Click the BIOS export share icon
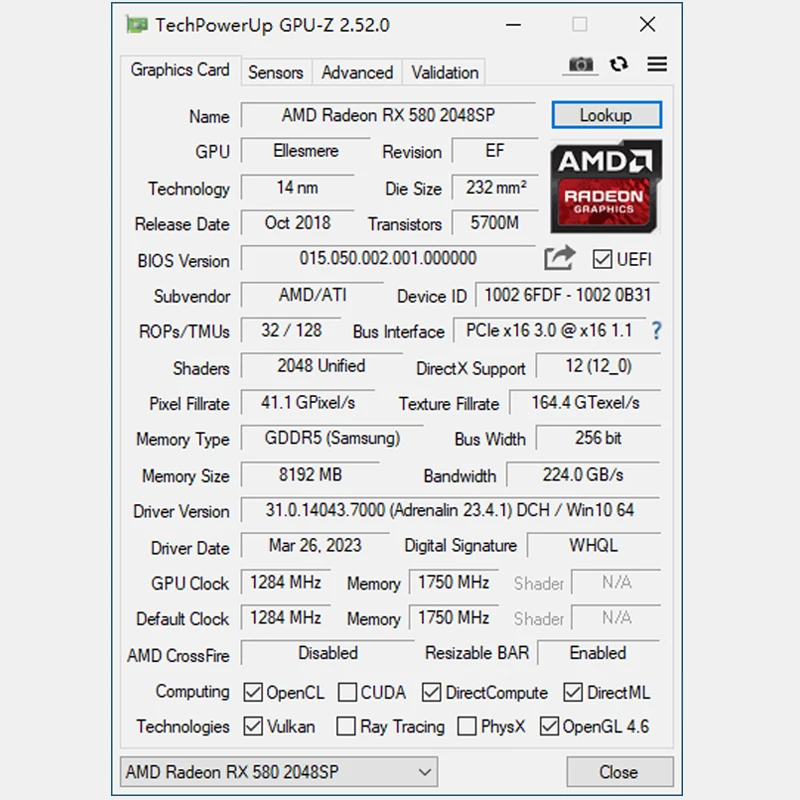This screenshot has width=800, height=800. 559,258
